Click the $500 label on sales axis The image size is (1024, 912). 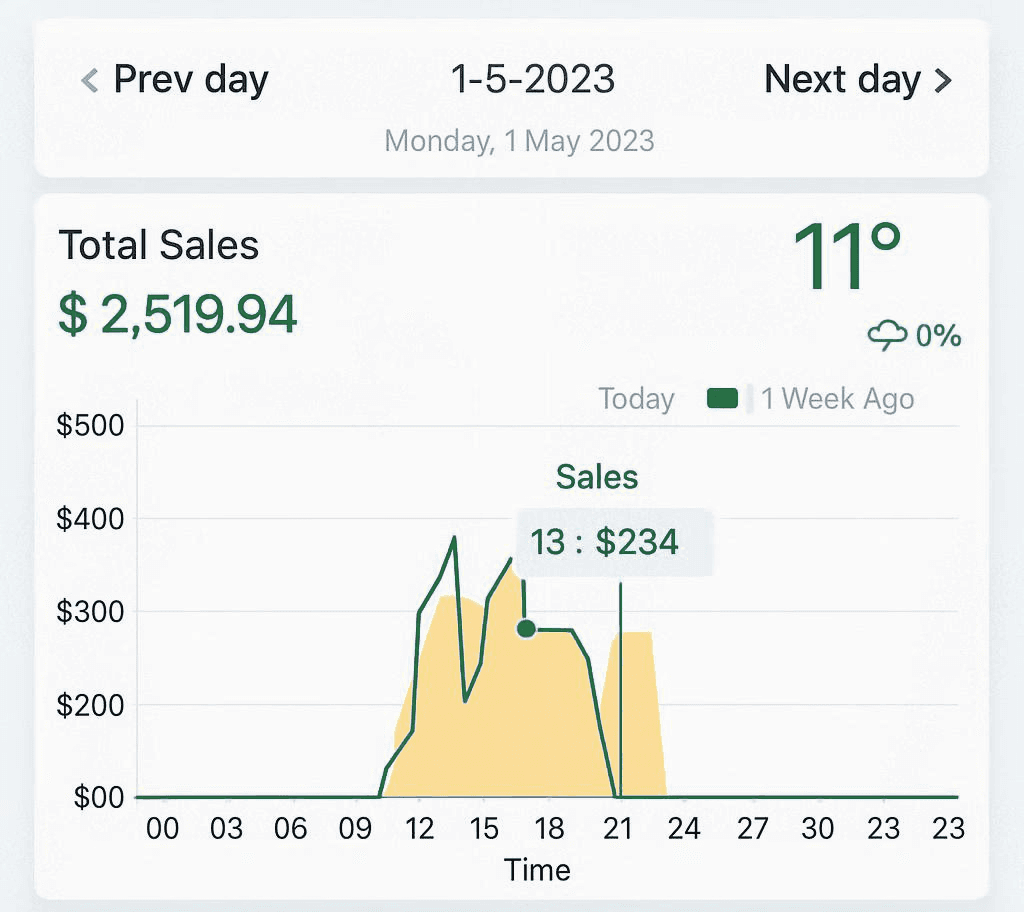(x=90, y=426)
